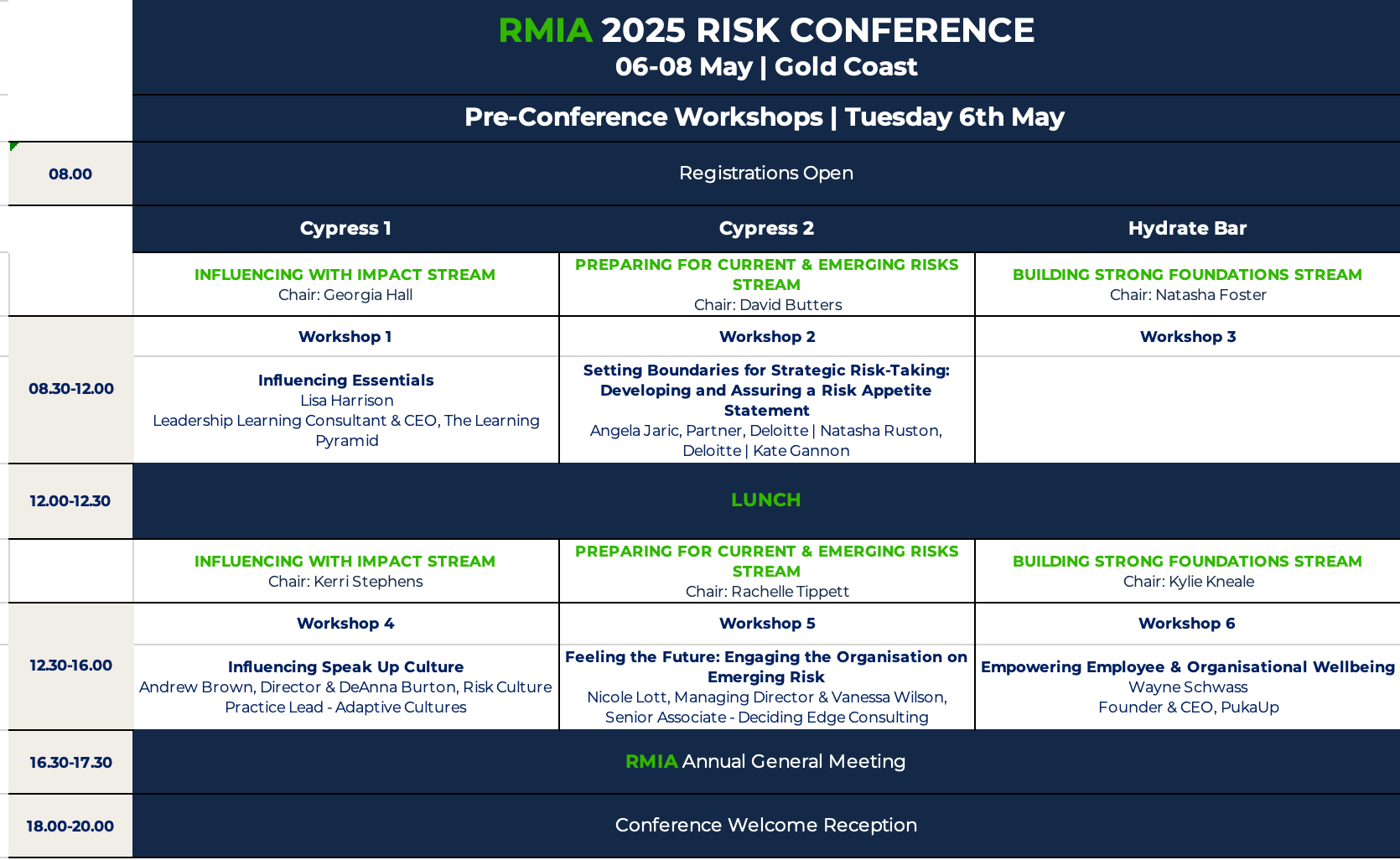Select the Cypress 1 column header
This screenshot has height=860, width=1400.
click(x=345, y=229)
